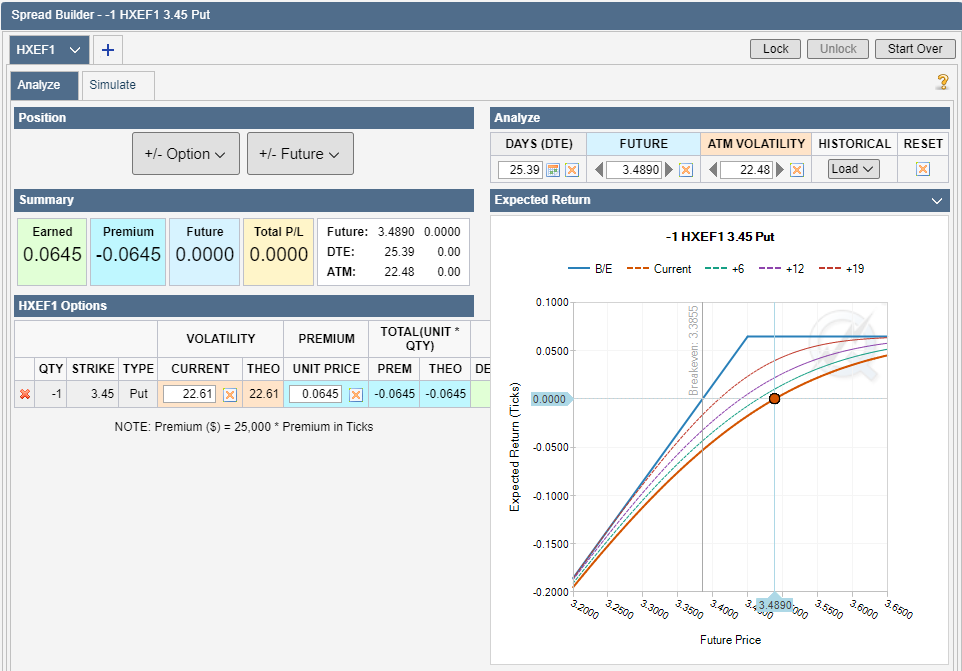Reset the ATM Volatility value
Image resolution: width=962 pixels, height=671 pixels.
797,170
